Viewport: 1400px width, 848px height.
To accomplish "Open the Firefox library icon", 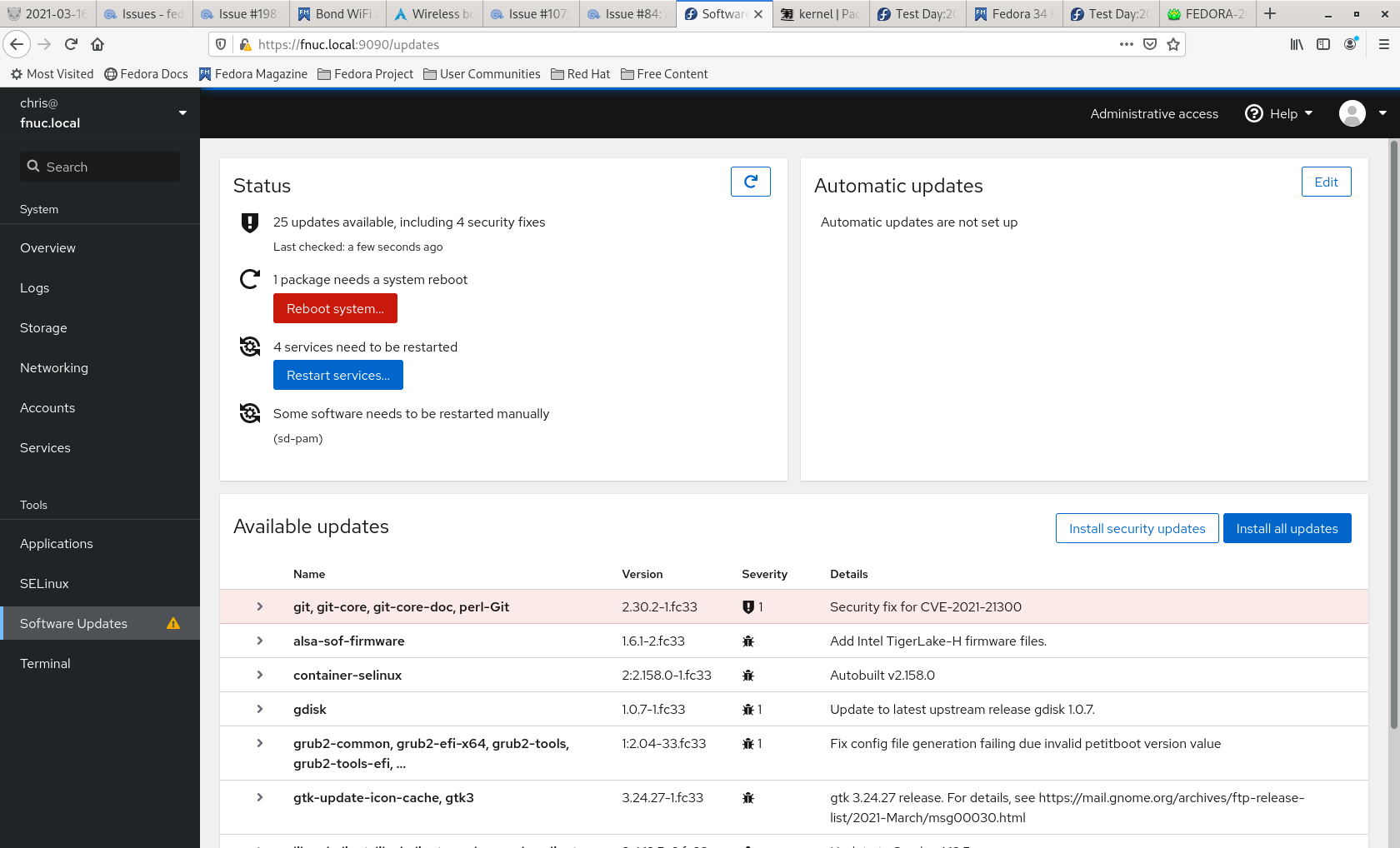I will click(1297, 44).
